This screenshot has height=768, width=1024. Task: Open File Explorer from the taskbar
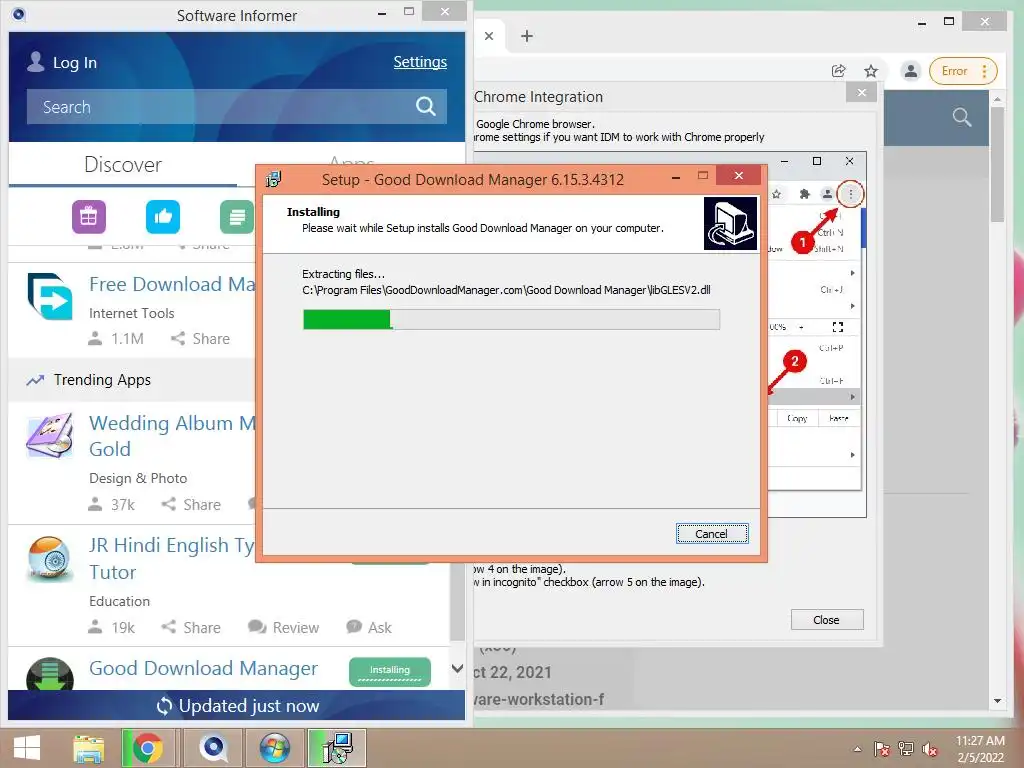pos(89,748)
